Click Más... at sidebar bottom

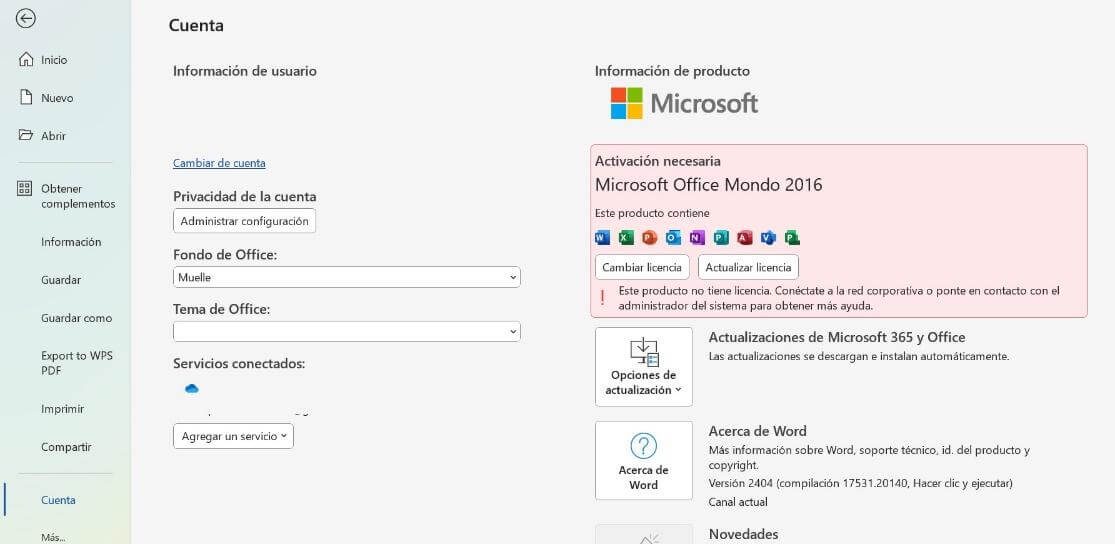(x=53, y=538)
